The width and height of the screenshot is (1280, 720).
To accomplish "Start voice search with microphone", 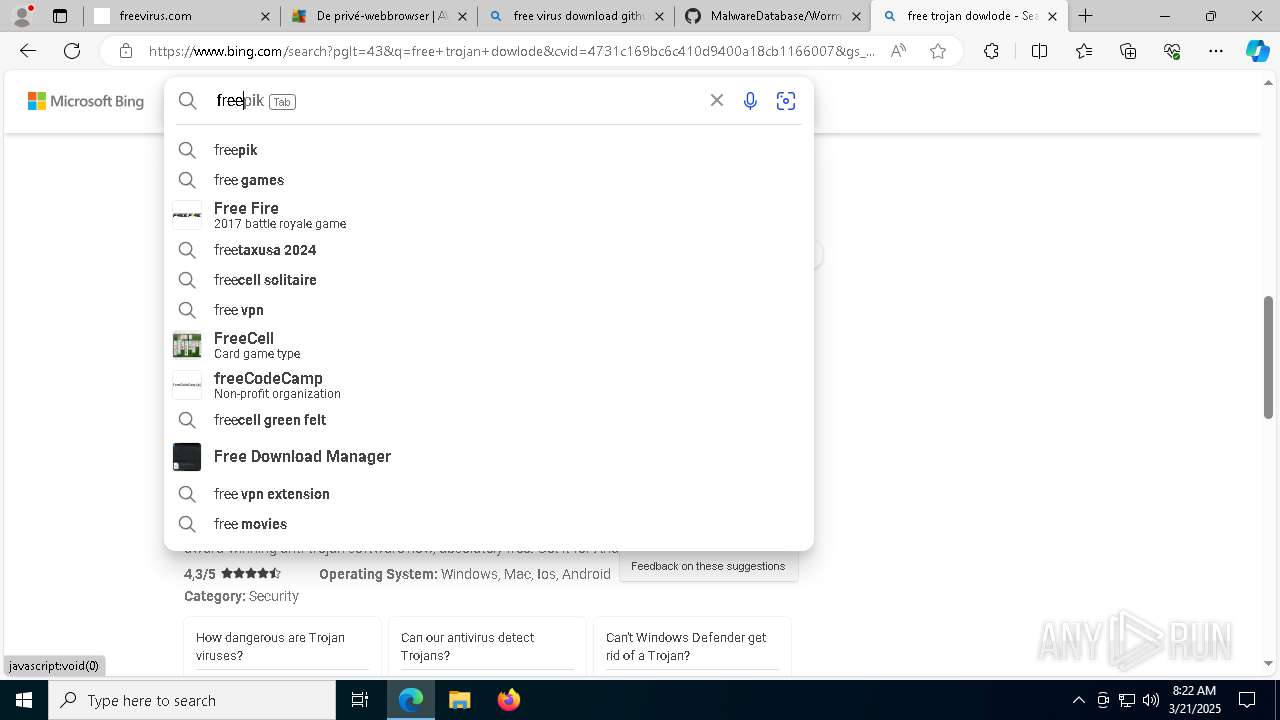I will click(x=750, y=101).
